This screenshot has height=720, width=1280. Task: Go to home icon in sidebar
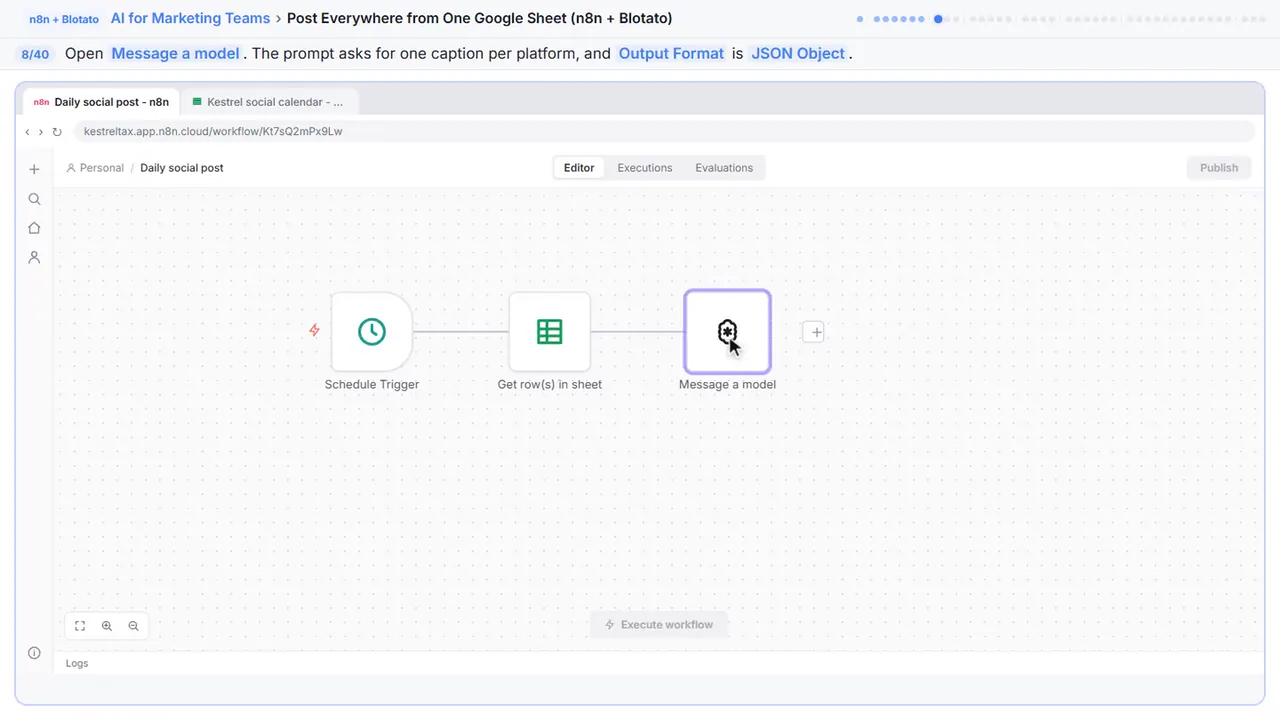[34, 228]
